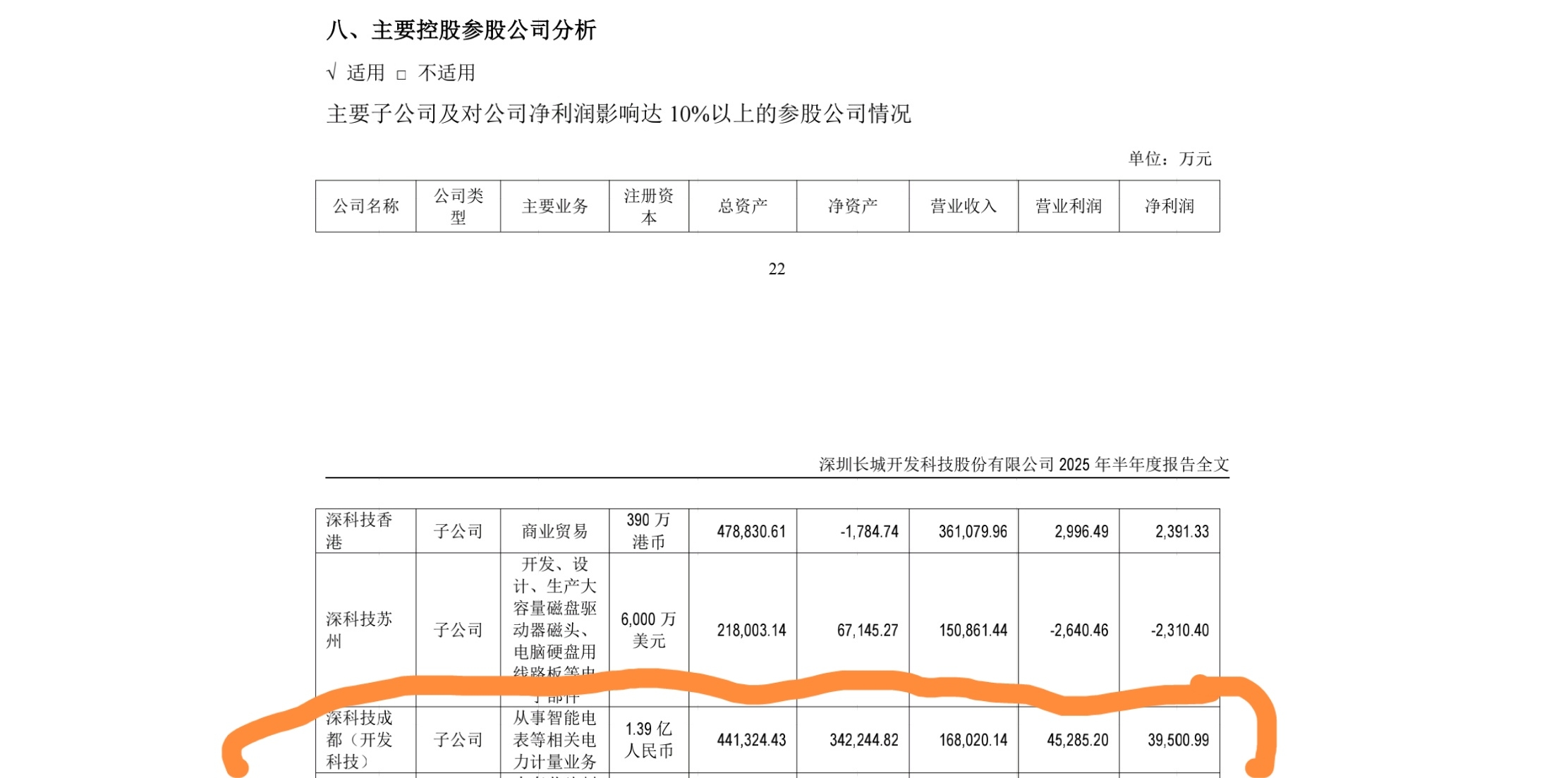Click total assets value 441,324.43
The image size is (1568, 778).
tap(751, 741)
